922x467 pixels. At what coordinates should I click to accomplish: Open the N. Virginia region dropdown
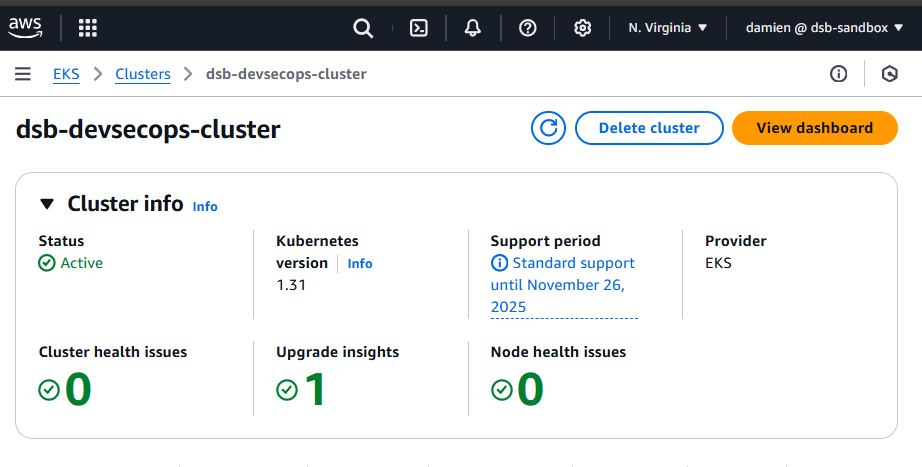pyautogui.click(x=667, y=28)
